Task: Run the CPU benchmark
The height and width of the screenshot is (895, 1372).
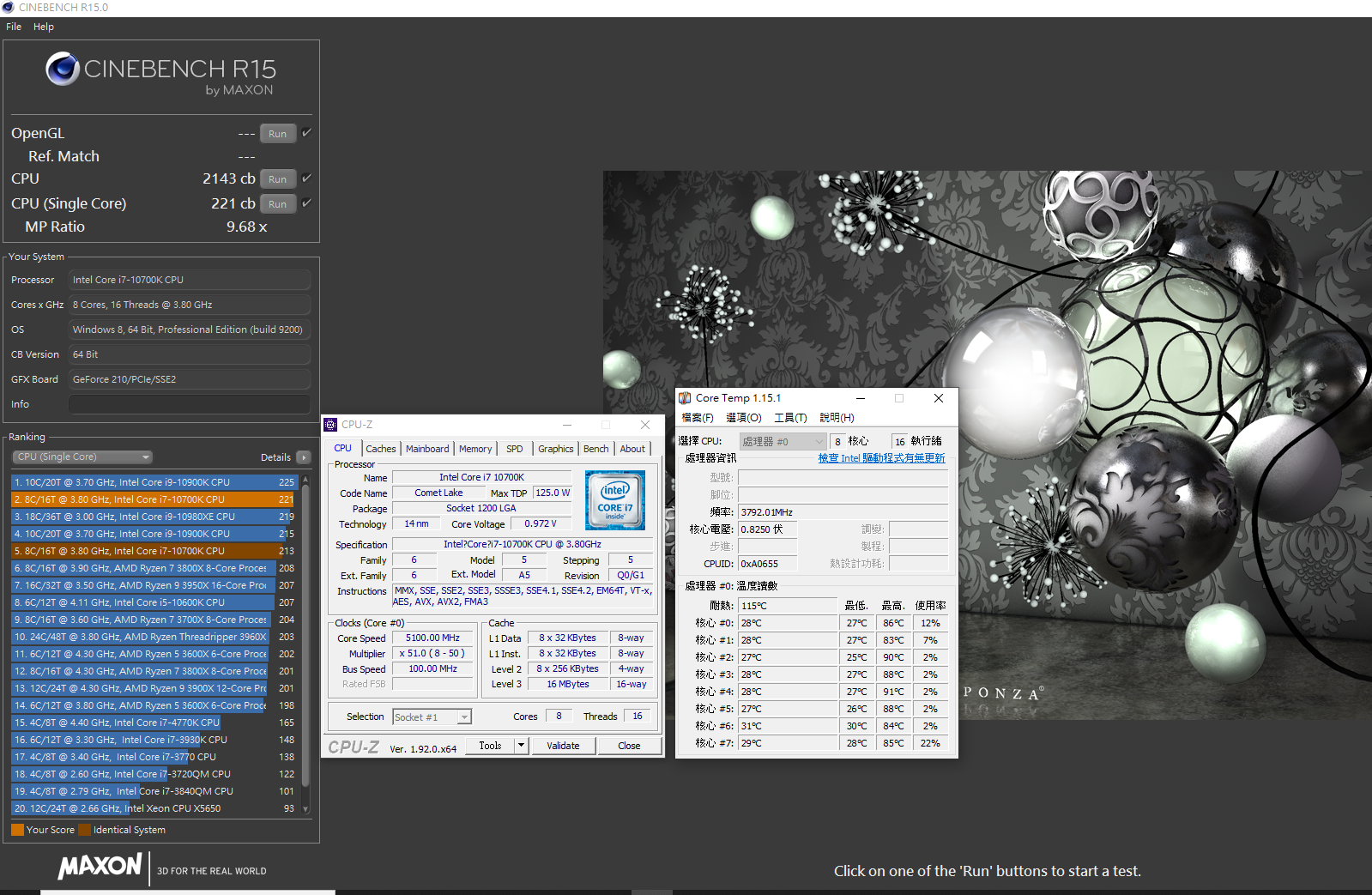Action: click(278, 179)
